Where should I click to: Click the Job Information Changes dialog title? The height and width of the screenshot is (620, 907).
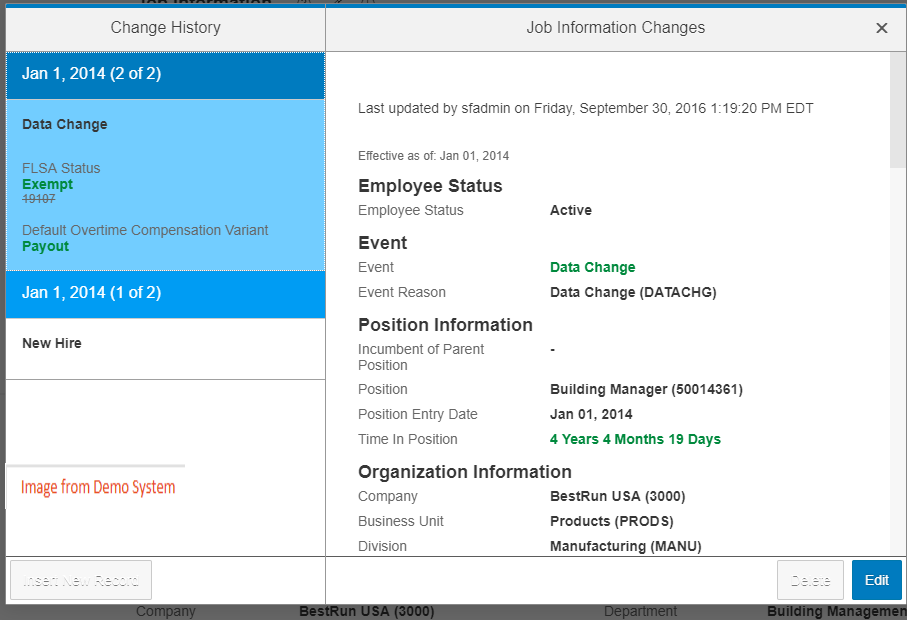click(x=615, y=28)
